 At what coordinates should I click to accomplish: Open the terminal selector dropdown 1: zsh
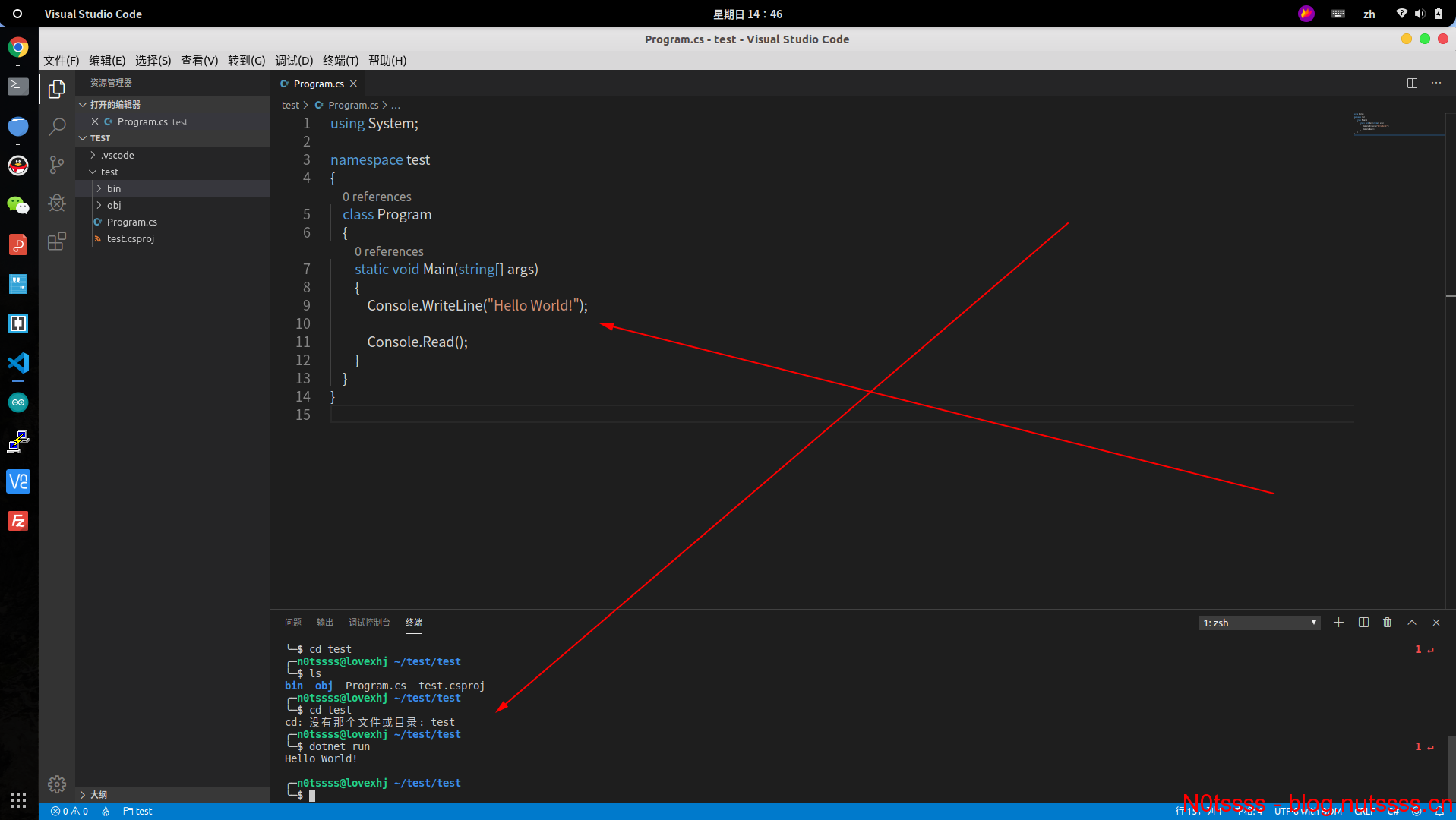click(1260, 623)
